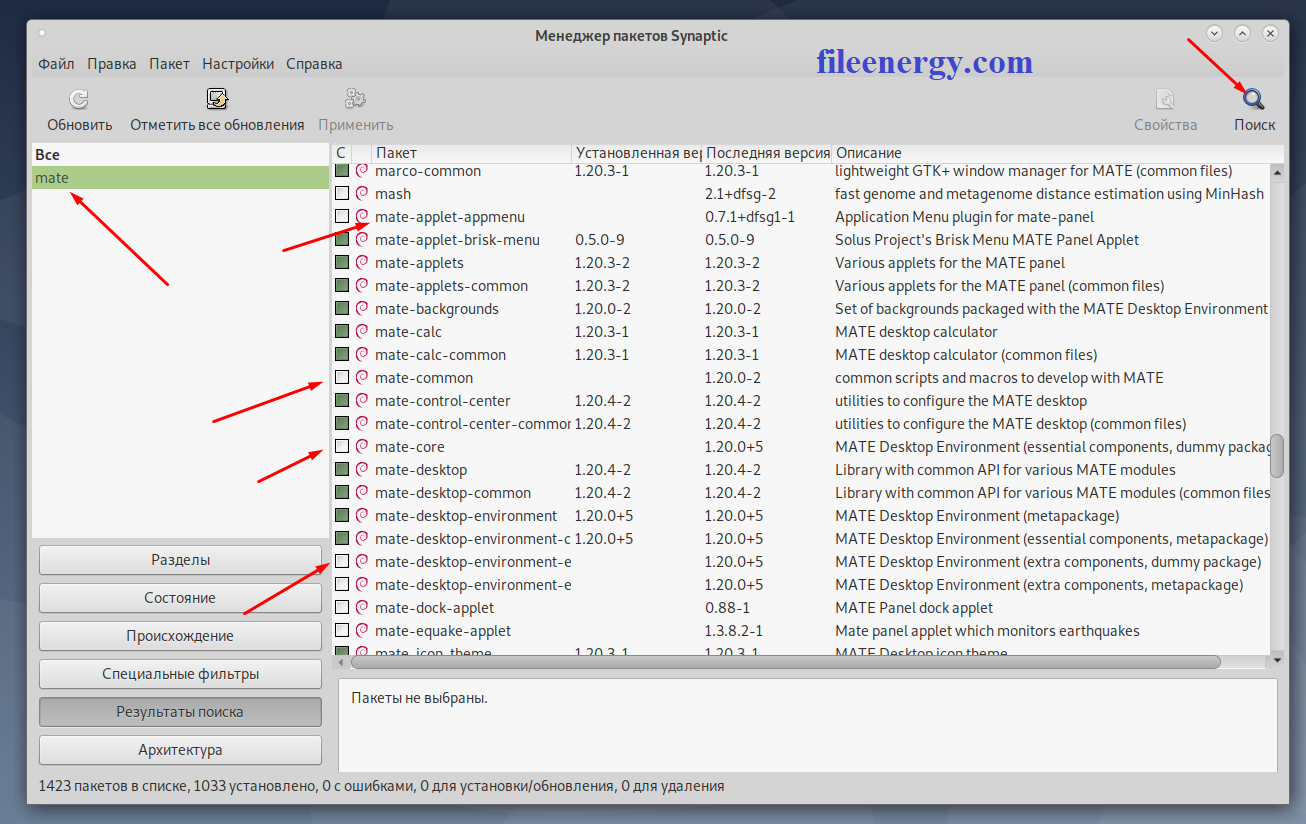This screenshot has width=1306, height=824.
Task: Click Debian swirl icon of mash row
Action: [x=362, y=193]
